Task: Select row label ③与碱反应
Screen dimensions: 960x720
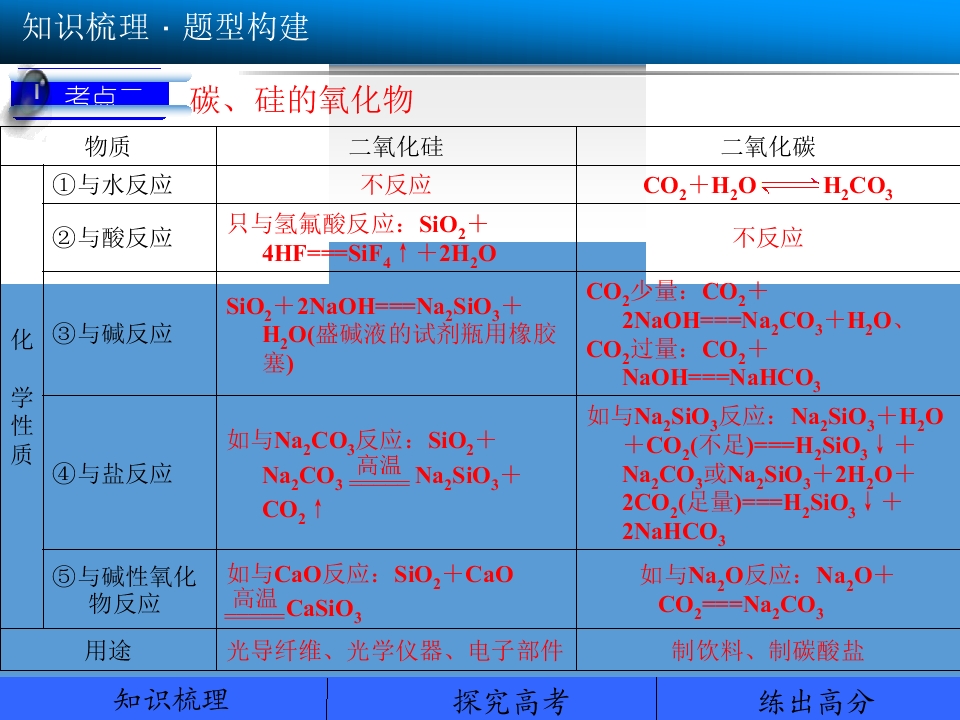Action: pyautogui.click(x=112, y=333)
